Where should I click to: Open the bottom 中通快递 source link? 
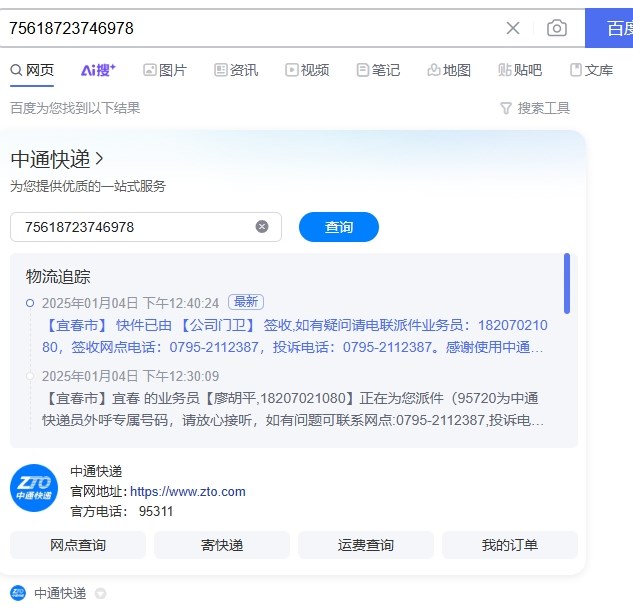pyautogui.click(x=60, y=593)
